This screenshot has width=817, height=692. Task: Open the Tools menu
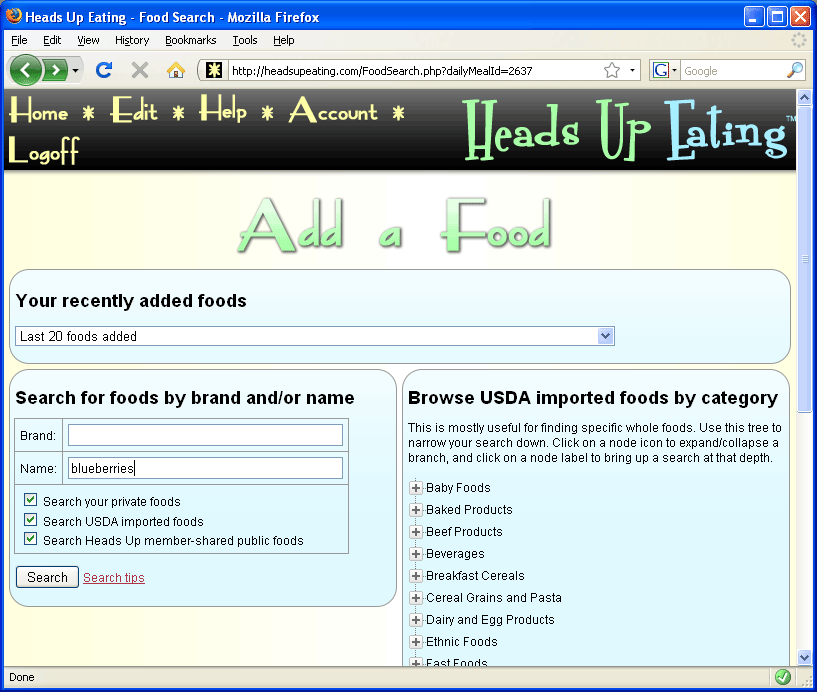point(245,40)
